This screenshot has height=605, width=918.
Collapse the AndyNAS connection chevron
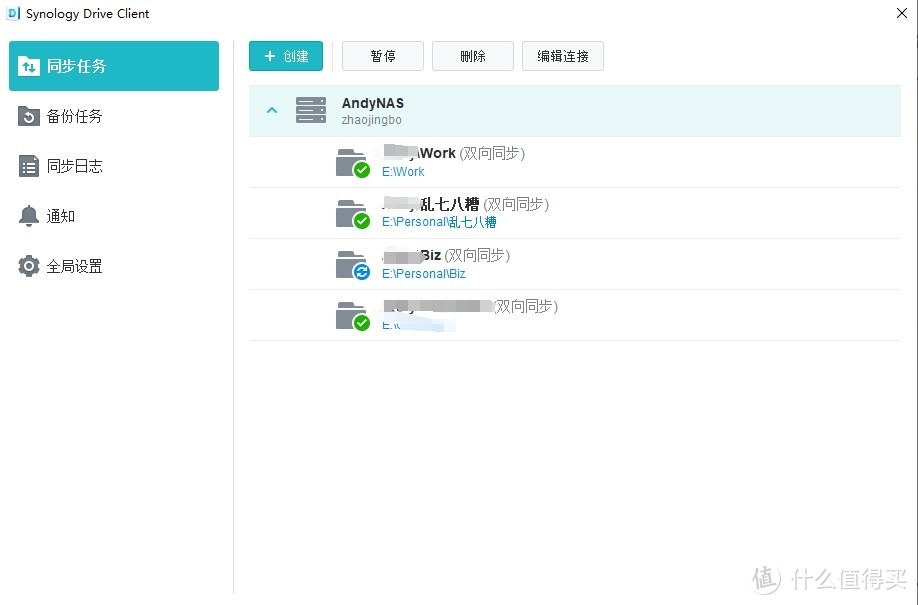[272, 110]
